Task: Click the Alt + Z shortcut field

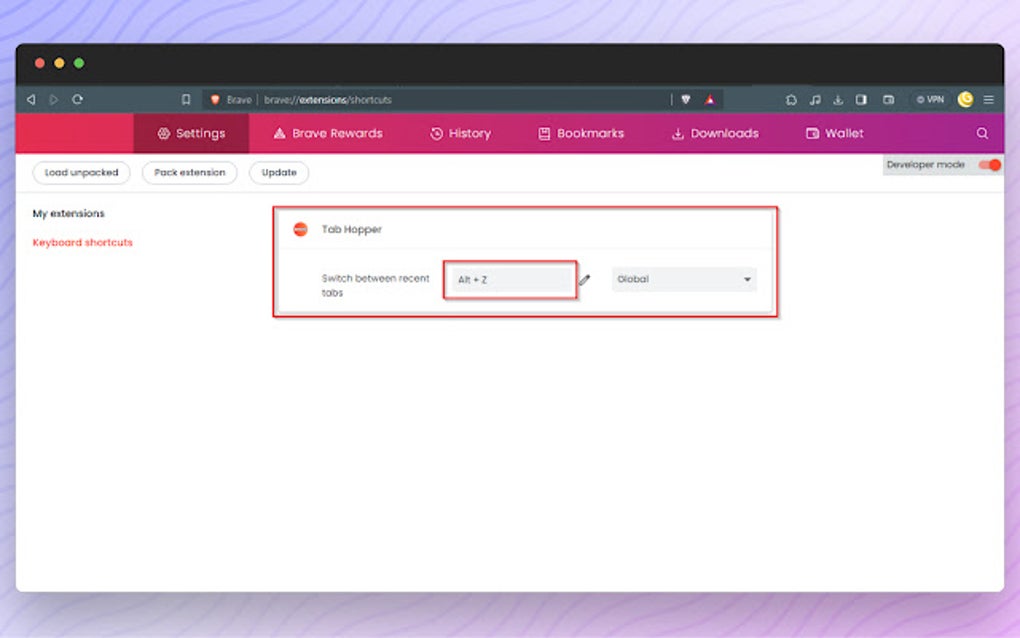Action: (x=511, y=280)
